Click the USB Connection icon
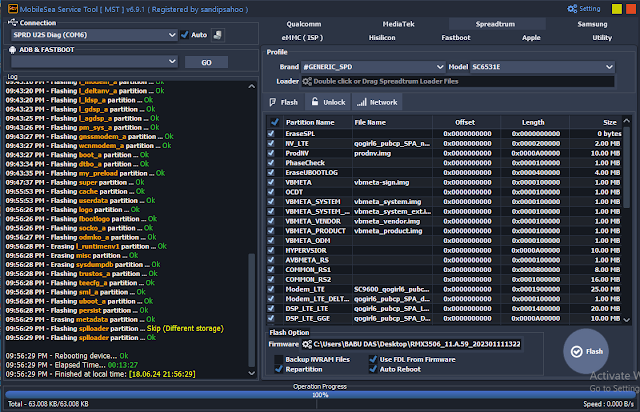This screenshot has height=412, width=640. (13, 22)
